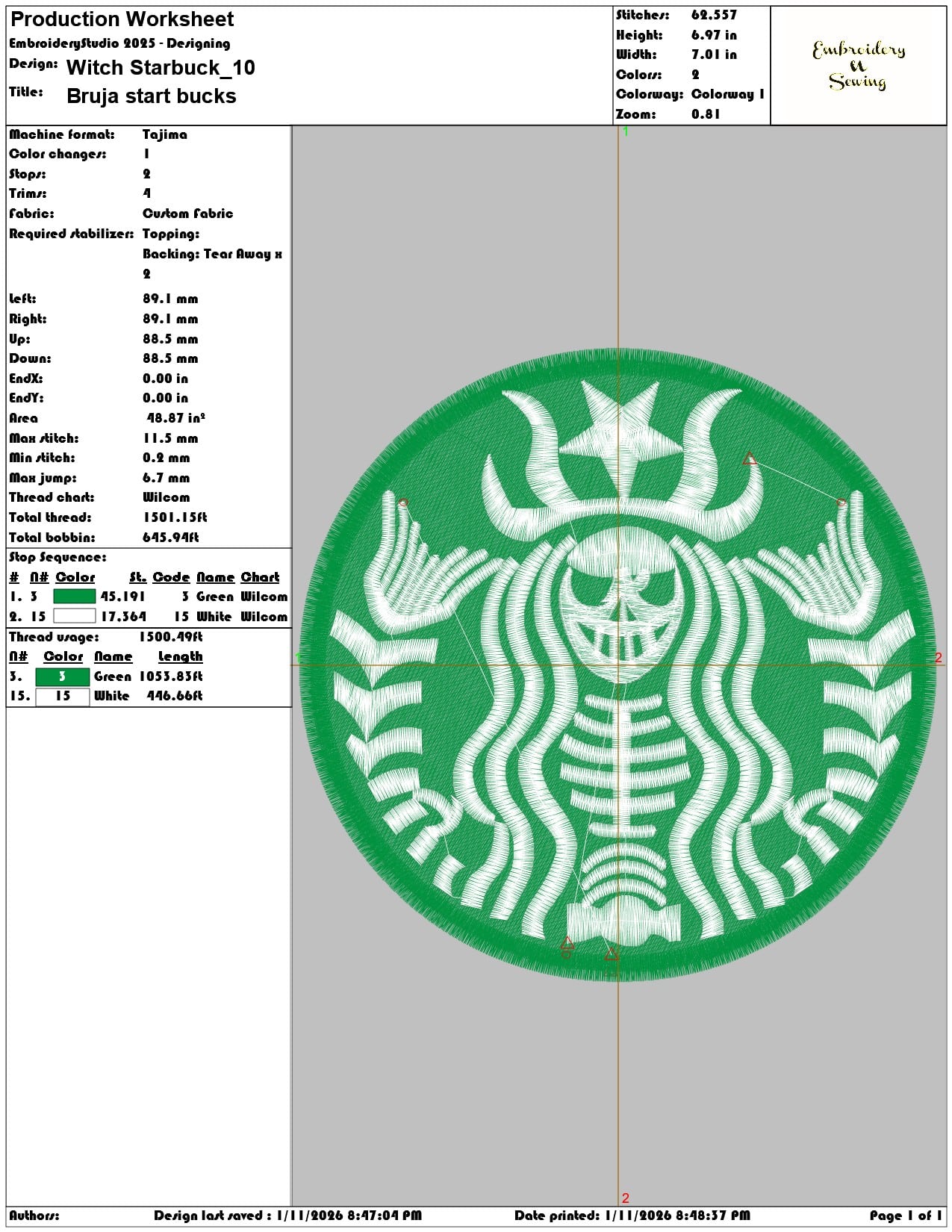Select the title Bruja start bucks

click(x=152, y=96)
